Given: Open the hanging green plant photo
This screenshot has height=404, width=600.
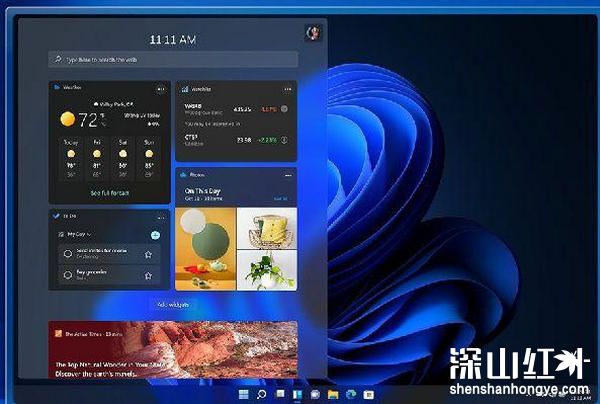Looking at the screenshot, I should point(267,270).
